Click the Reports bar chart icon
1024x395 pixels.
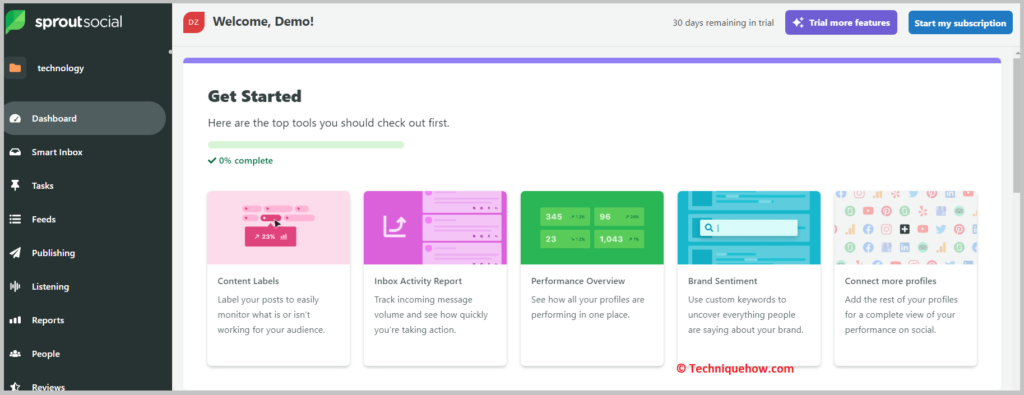point(15,321)
